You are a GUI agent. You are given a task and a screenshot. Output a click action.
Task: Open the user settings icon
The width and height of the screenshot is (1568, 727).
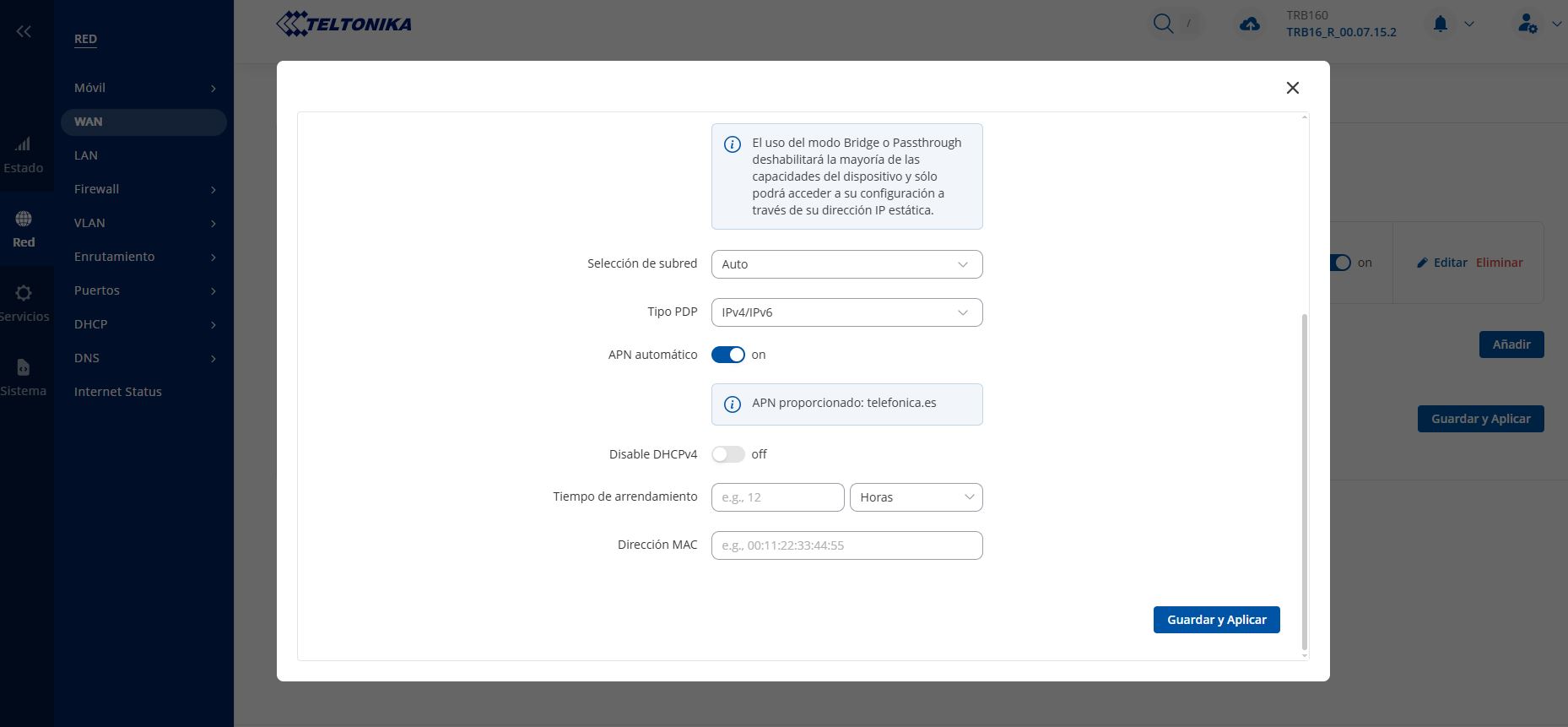click(1527, 24)
